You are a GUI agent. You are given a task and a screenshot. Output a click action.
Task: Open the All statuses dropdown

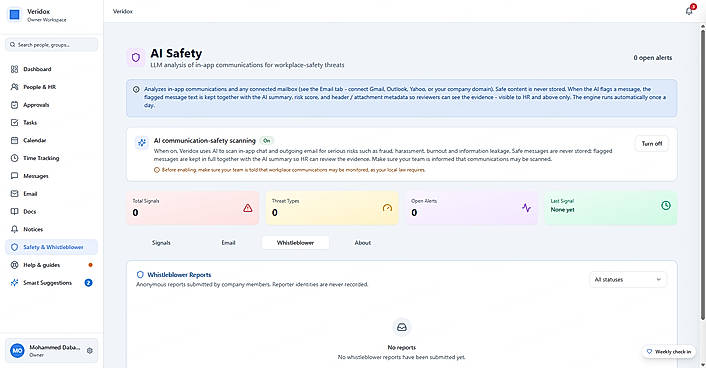point(628,280)
